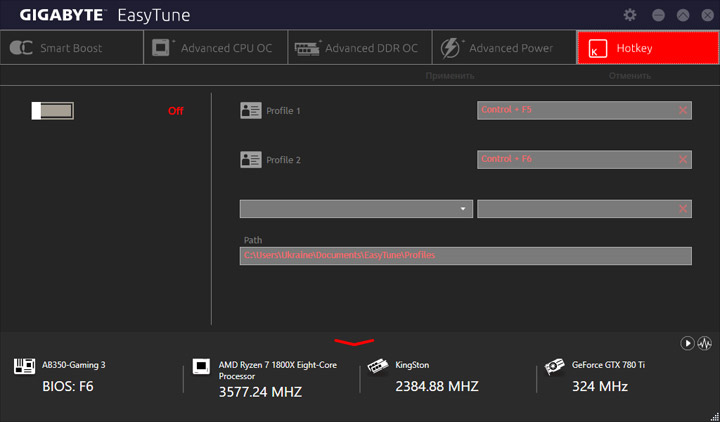The height and width of the screenshot is (422, 720).
Task: Collapse the info panel with red chevron
Action: point(354,342)
